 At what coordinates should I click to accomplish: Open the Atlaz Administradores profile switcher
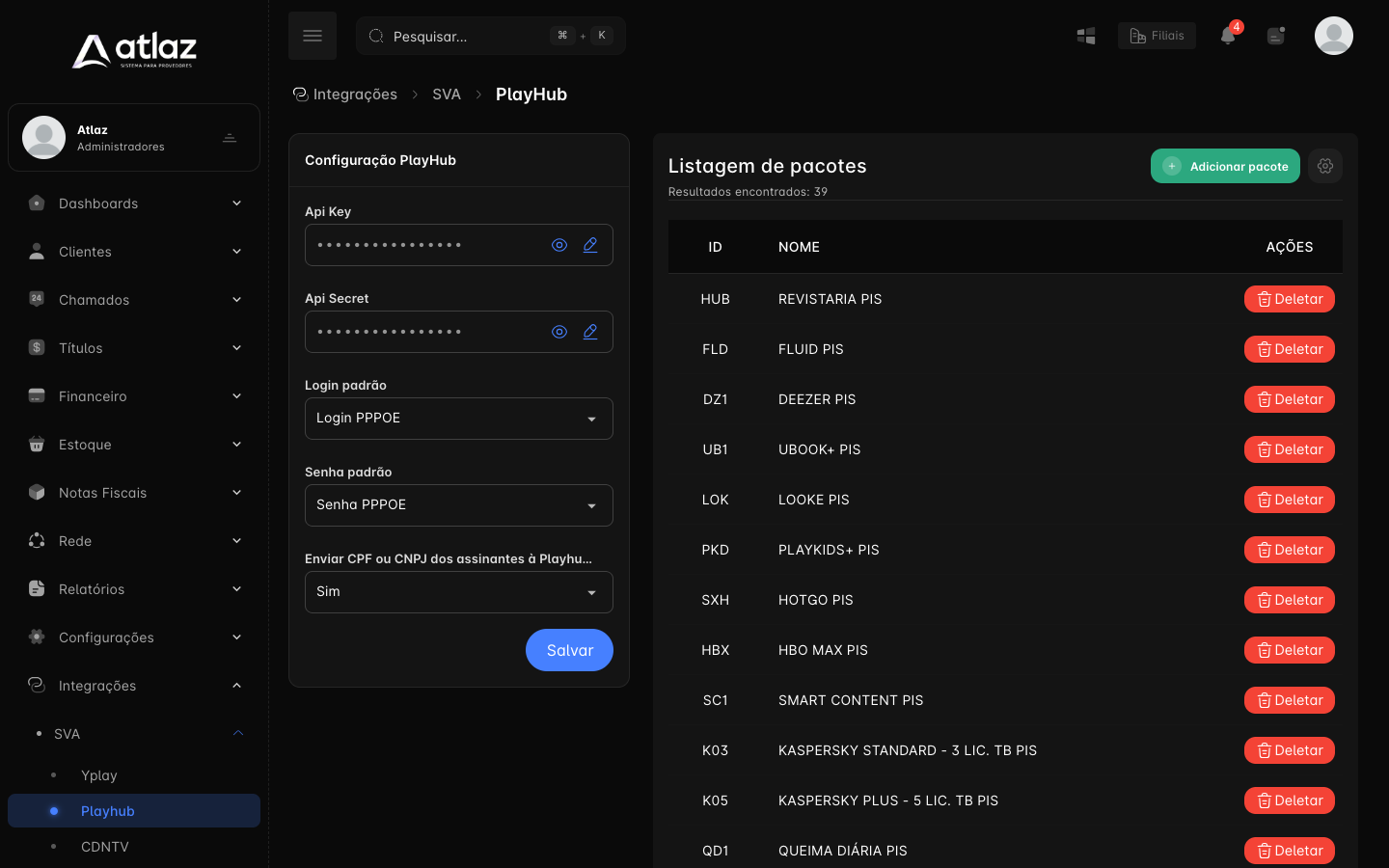click(x=134, y=138)
